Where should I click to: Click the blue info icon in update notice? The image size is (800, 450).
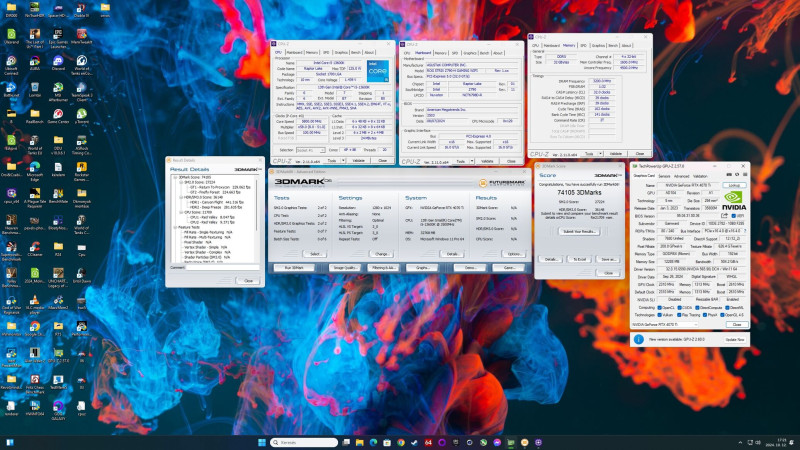point(639,339)
